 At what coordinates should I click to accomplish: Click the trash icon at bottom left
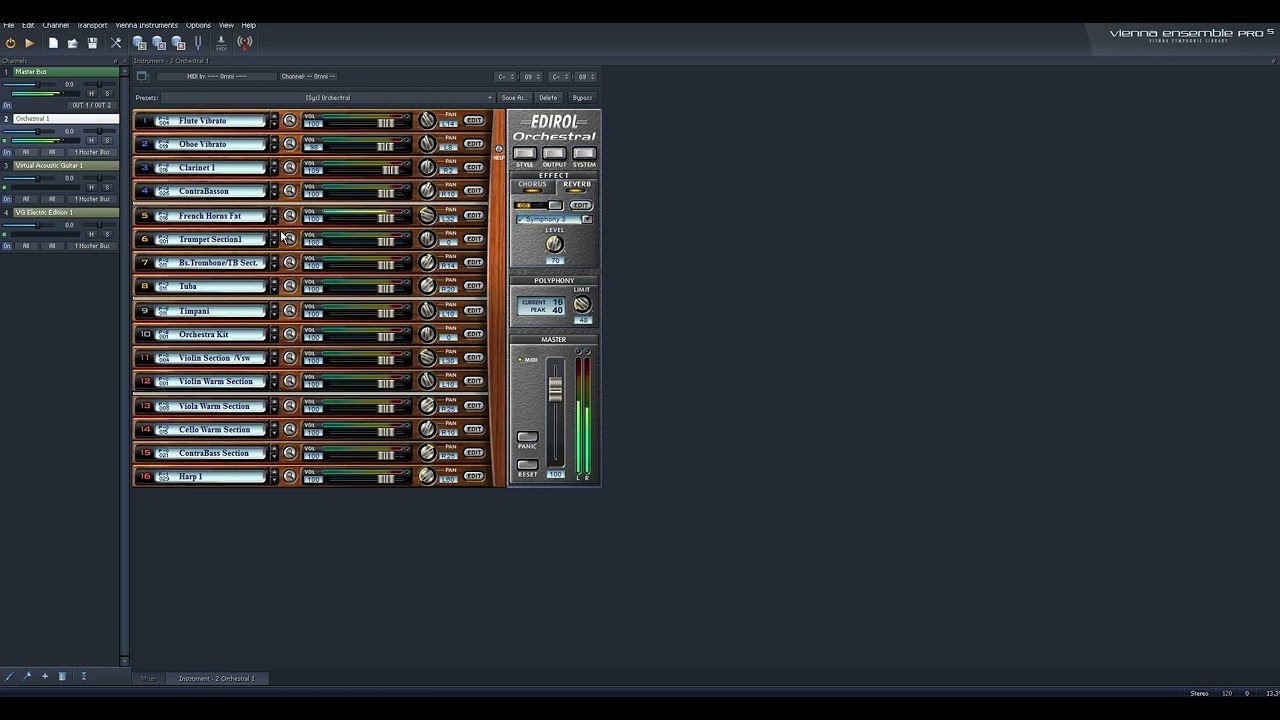(x=62, y=677)
